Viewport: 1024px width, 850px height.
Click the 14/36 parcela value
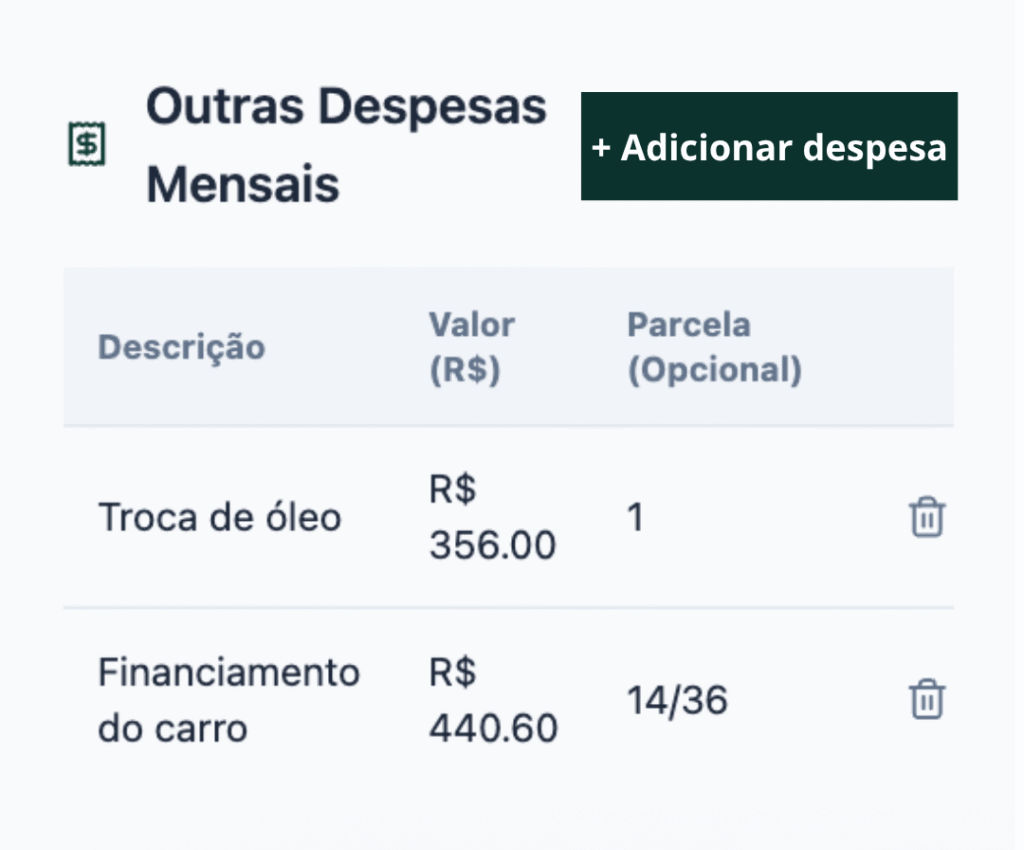point(677,700)
